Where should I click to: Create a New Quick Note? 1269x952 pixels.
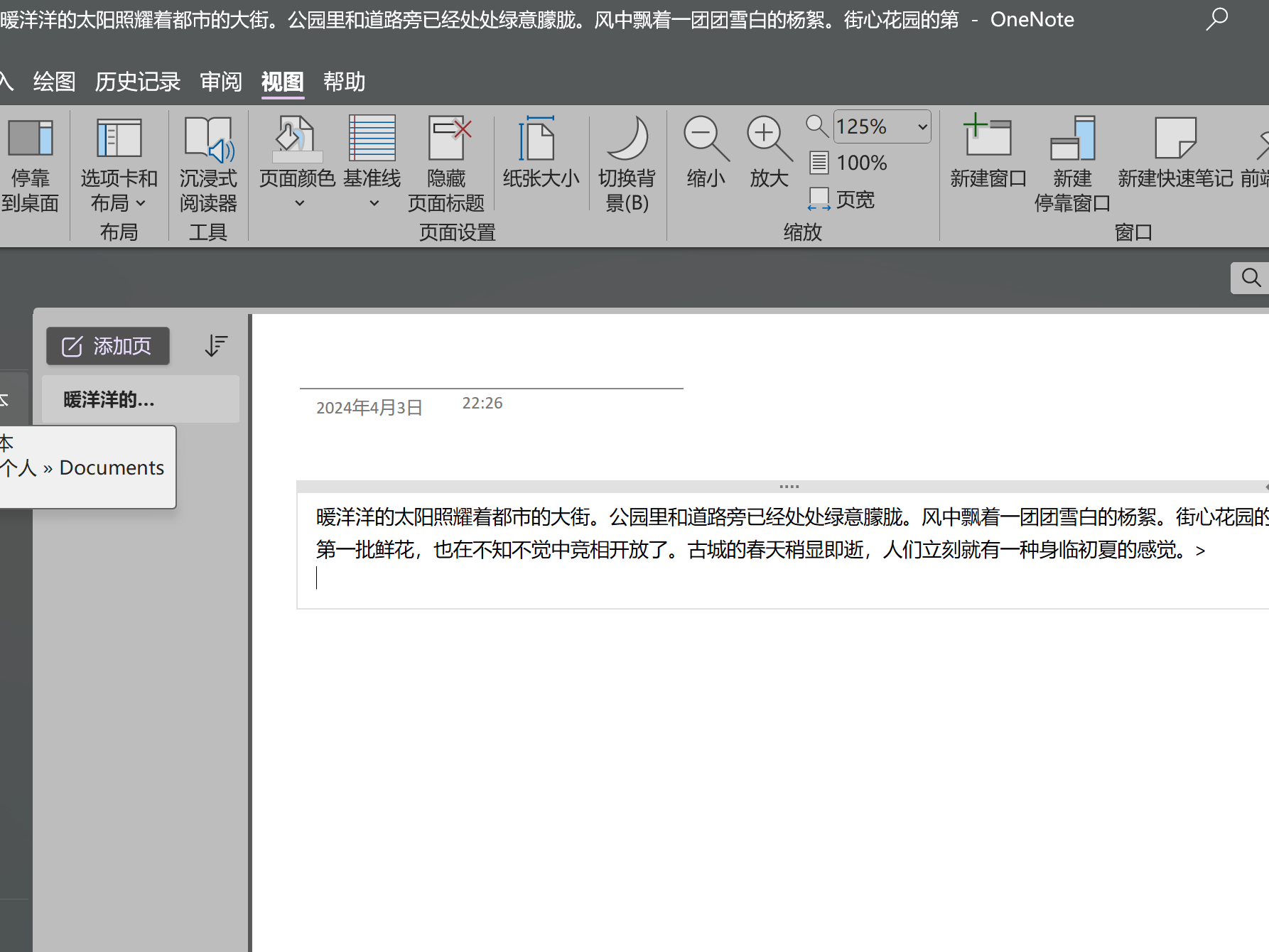1175,153
